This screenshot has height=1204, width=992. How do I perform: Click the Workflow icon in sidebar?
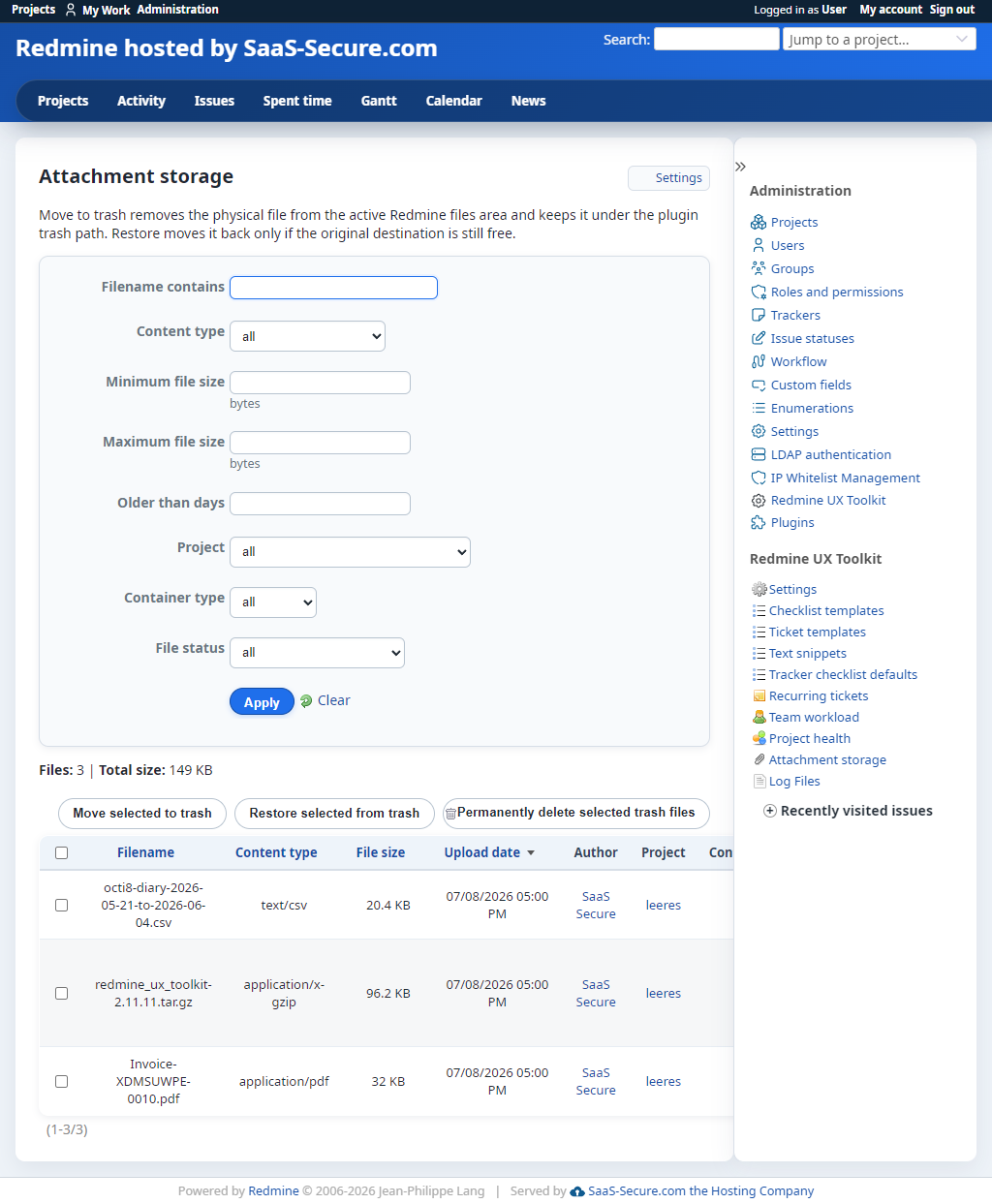tap(759, 361)
